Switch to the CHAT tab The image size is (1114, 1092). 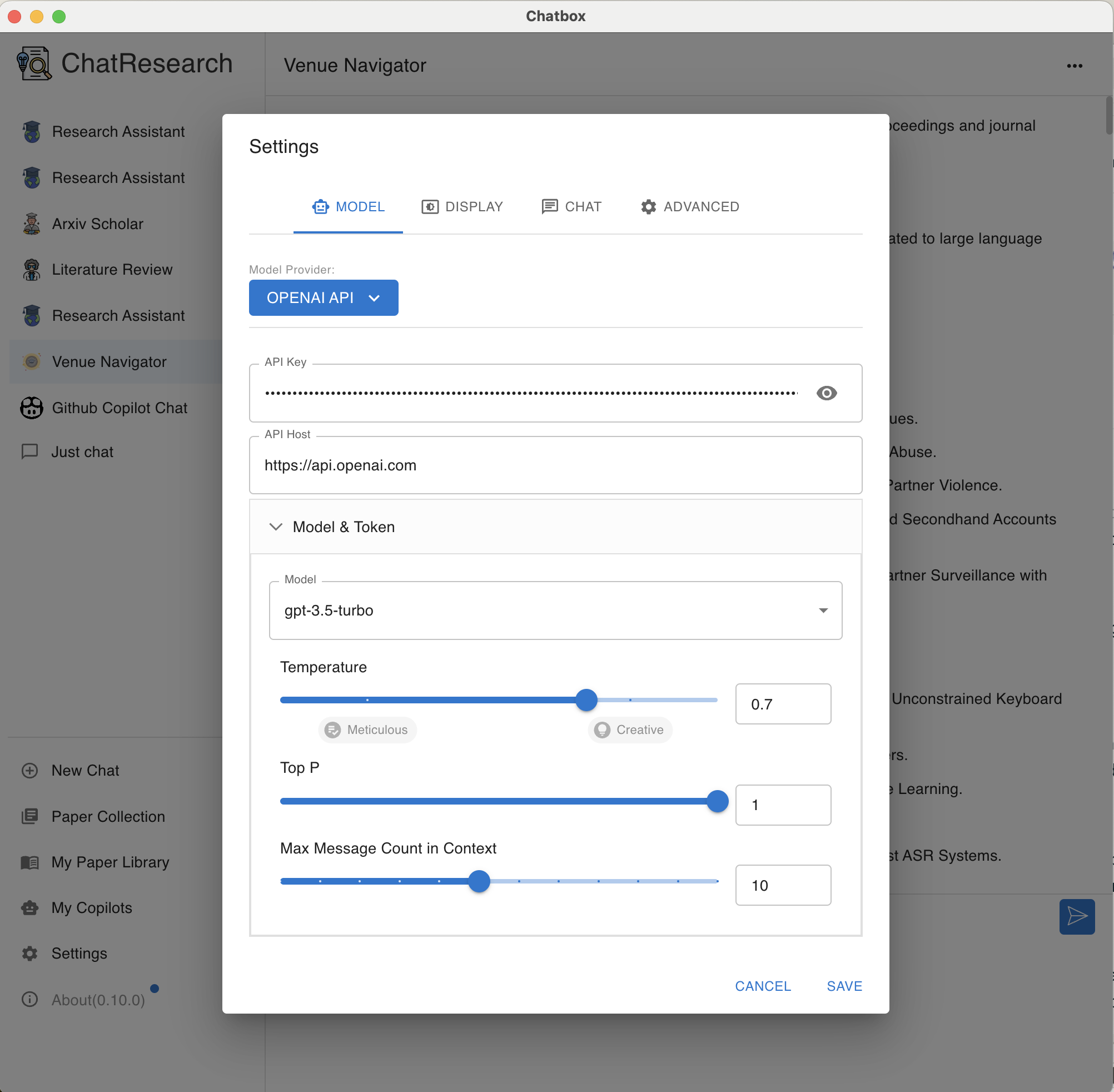click(x=571, y=207)
